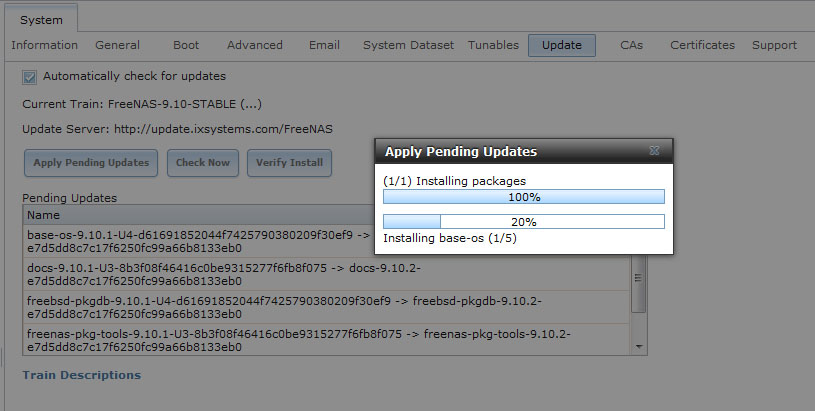Uncheck Automatically check for updates

(x=30, y=76)
